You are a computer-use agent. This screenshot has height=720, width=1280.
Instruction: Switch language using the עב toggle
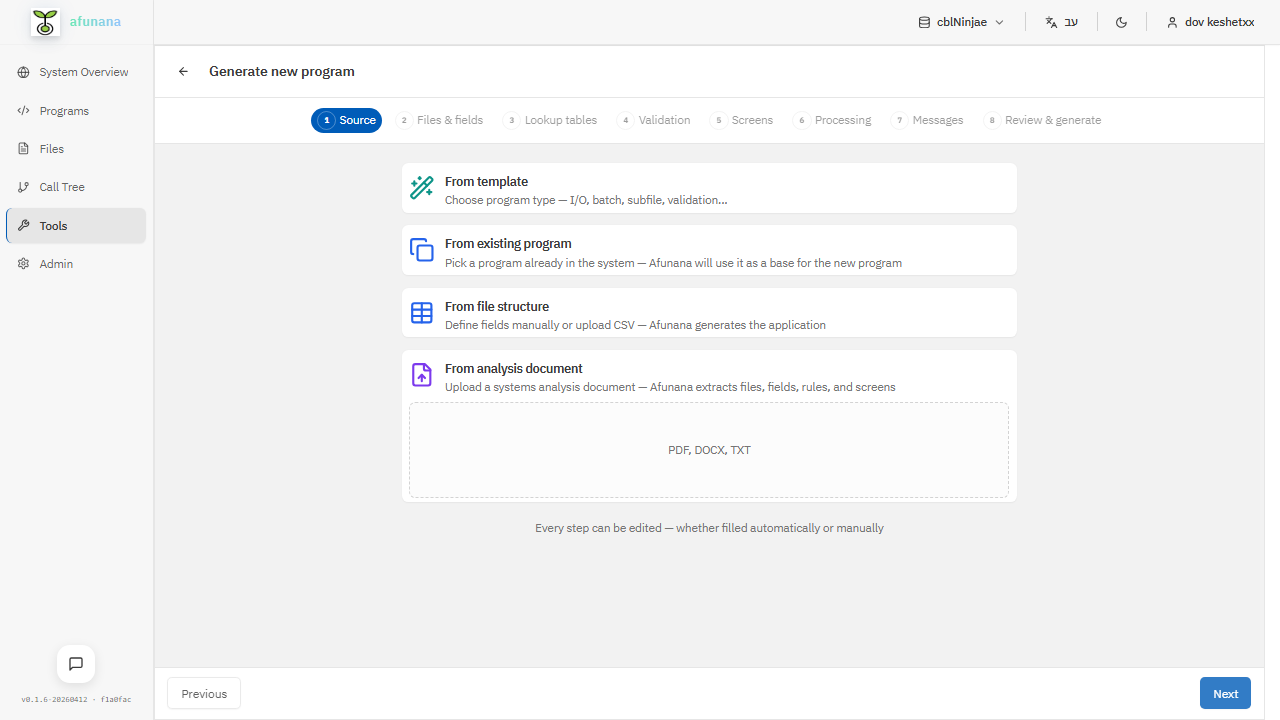click(x=1061, y=21)
